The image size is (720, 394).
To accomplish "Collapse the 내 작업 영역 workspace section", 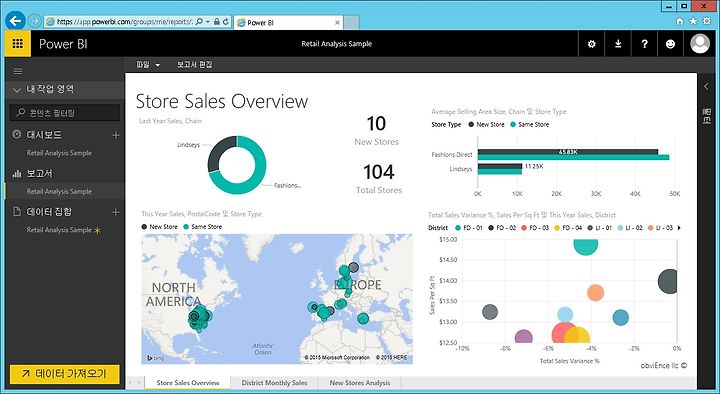I will [x=17, y=90].
